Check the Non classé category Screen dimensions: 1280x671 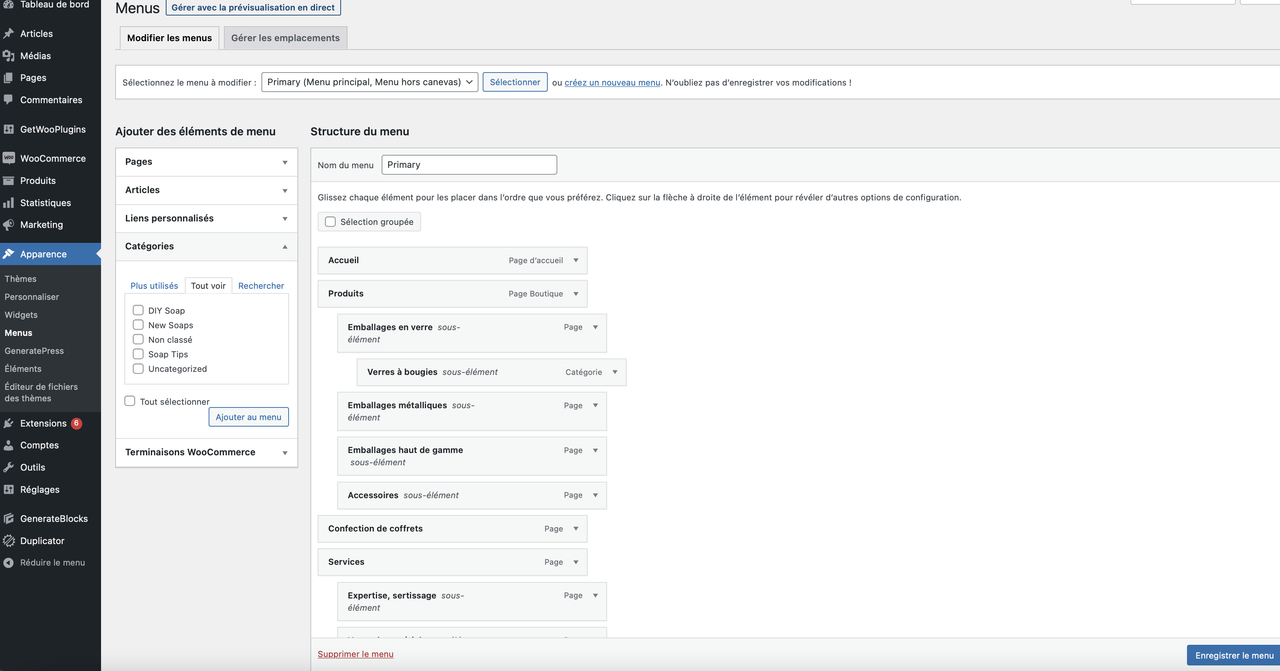point(138,339)
